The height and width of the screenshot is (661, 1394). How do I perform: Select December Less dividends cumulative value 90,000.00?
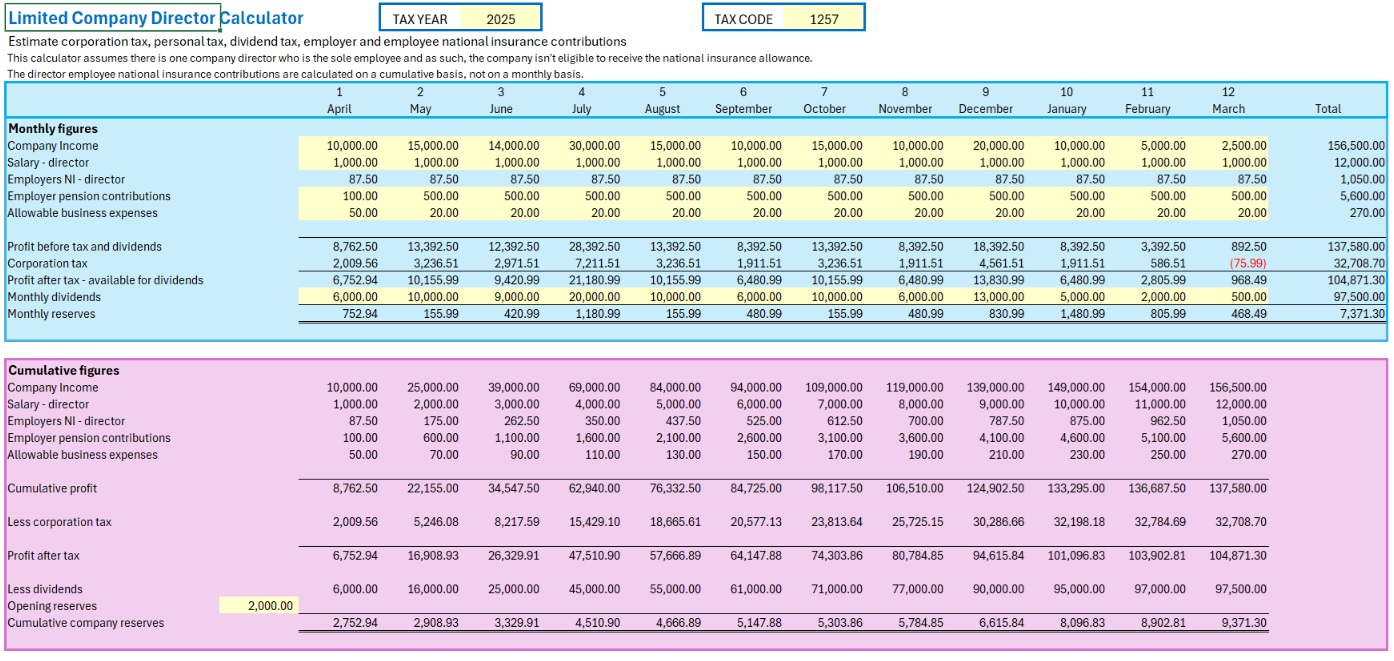(985, 589)
